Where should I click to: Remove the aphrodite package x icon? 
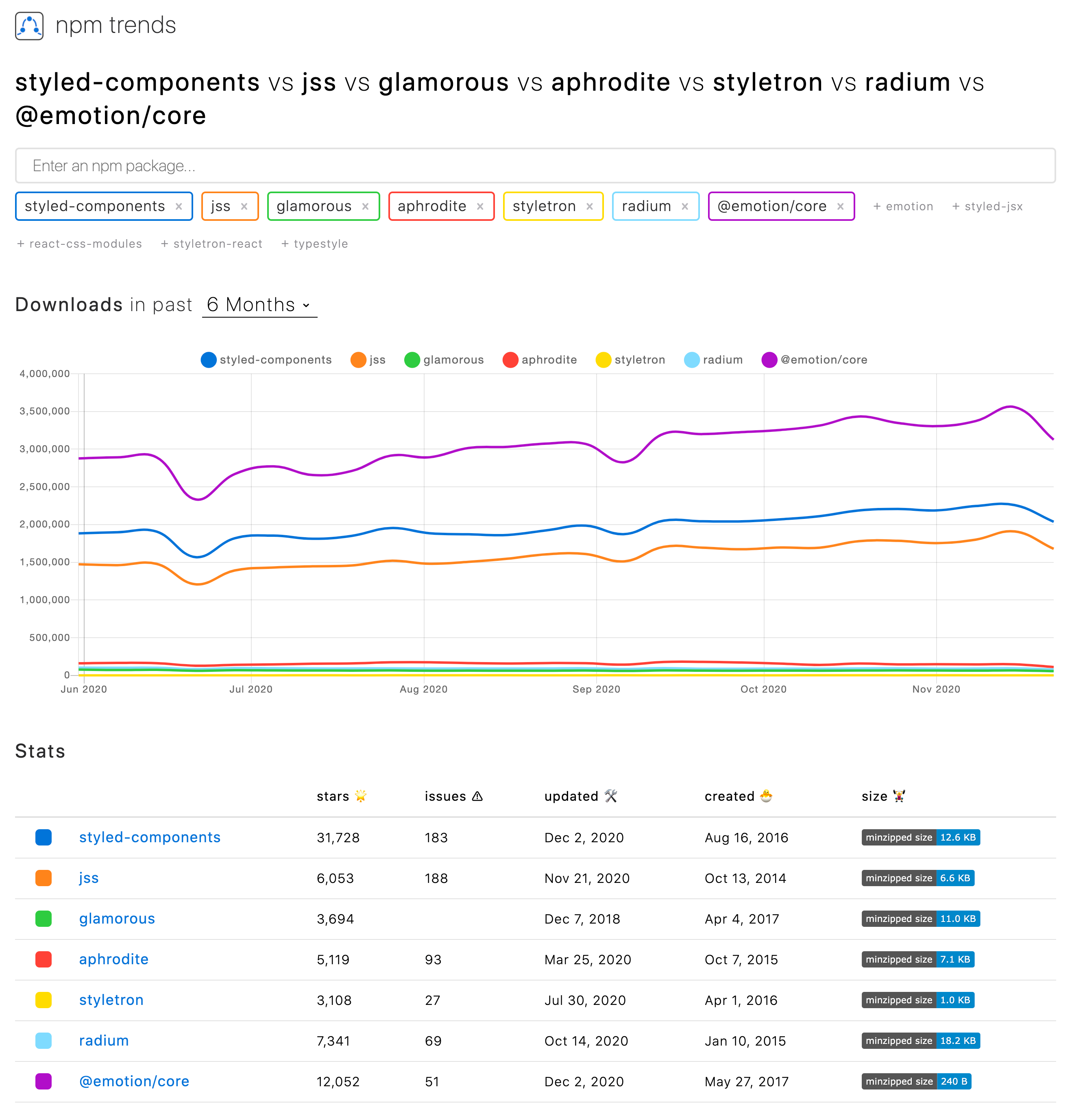pos(480,207)
